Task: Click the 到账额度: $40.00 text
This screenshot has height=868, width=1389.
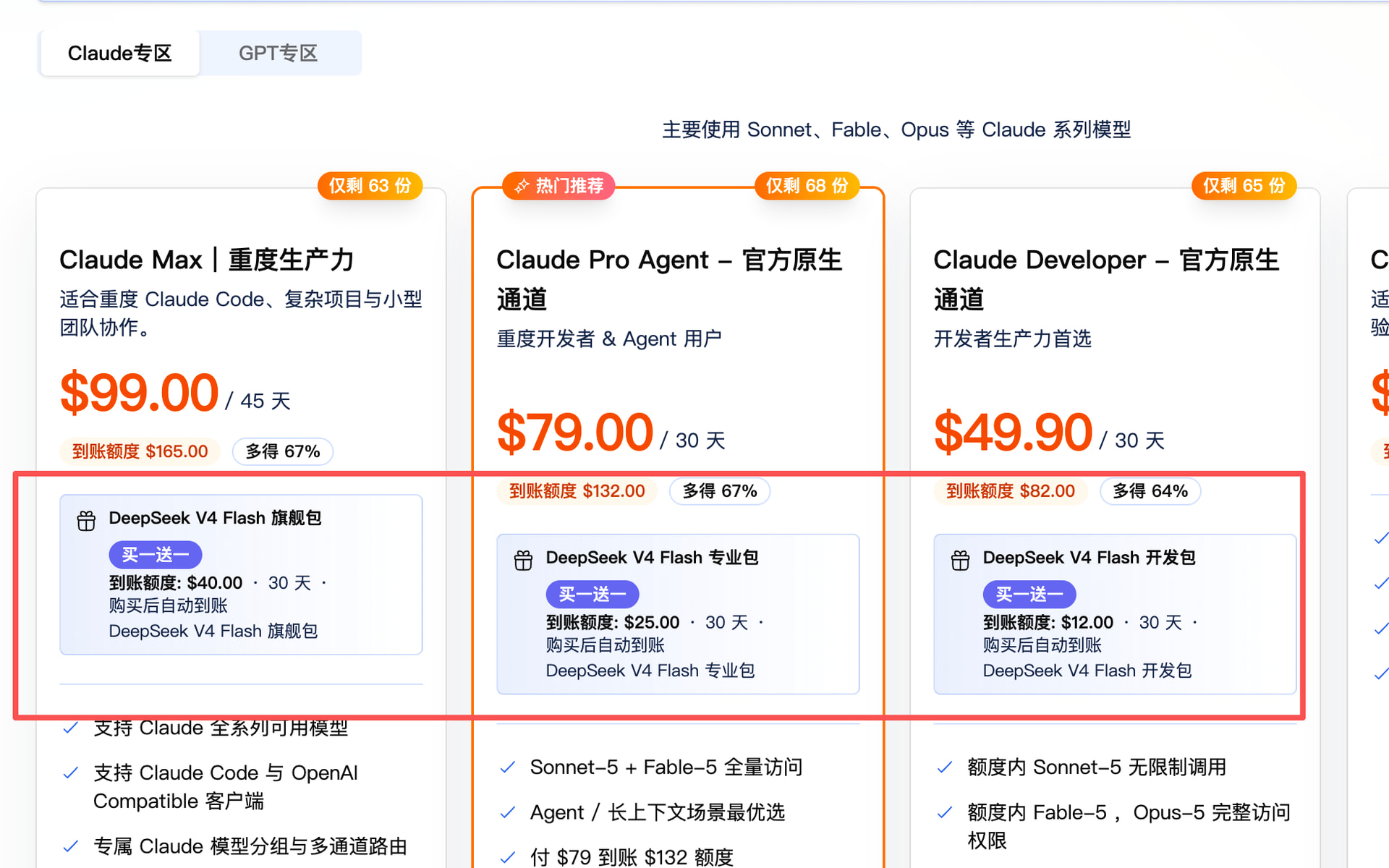Action: pyautogui.click(x=176, y=583)
